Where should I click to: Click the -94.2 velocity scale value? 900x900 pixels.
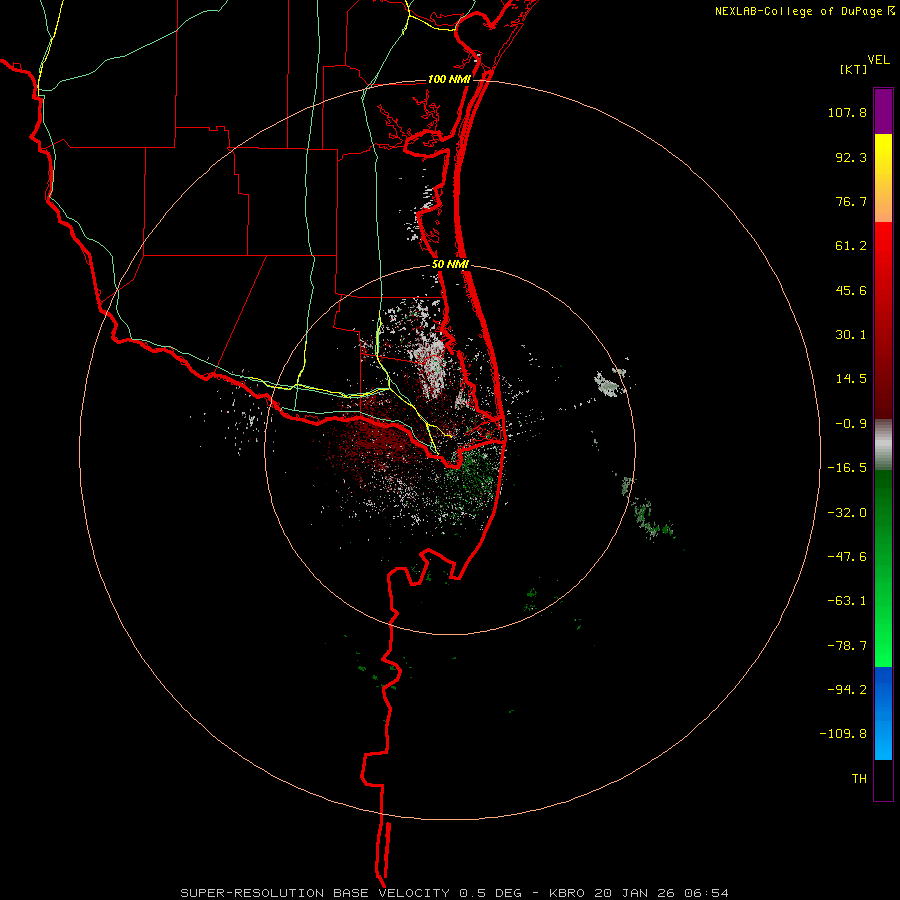click(847, 690)
